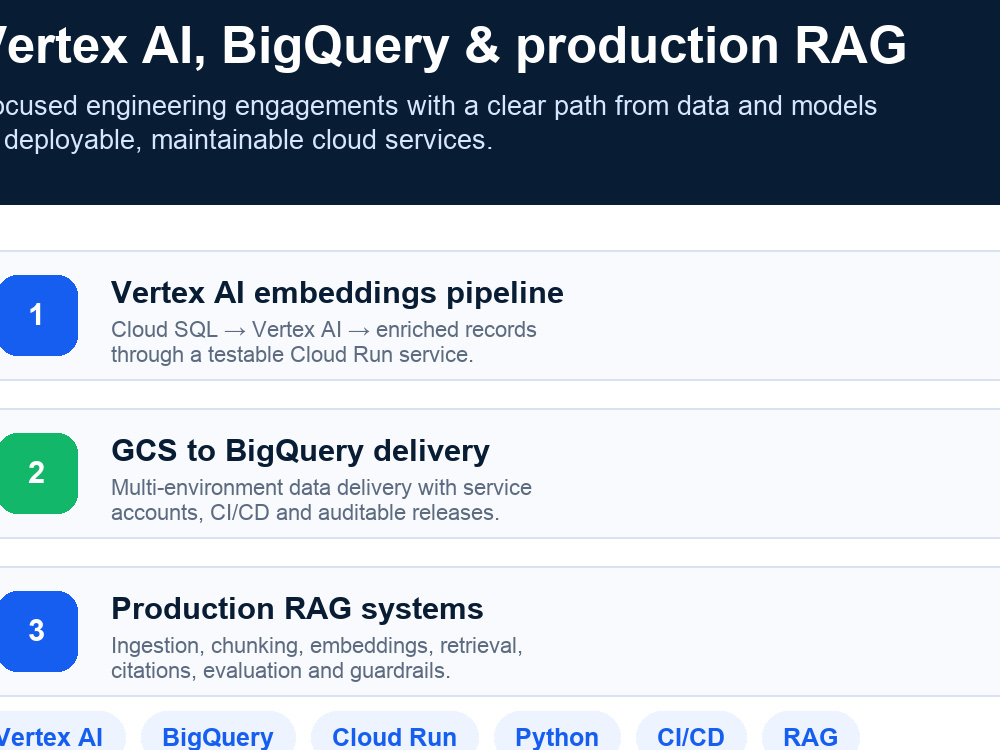
Task: Click the blue number 3 badge
Action: [x=38, y=631]
